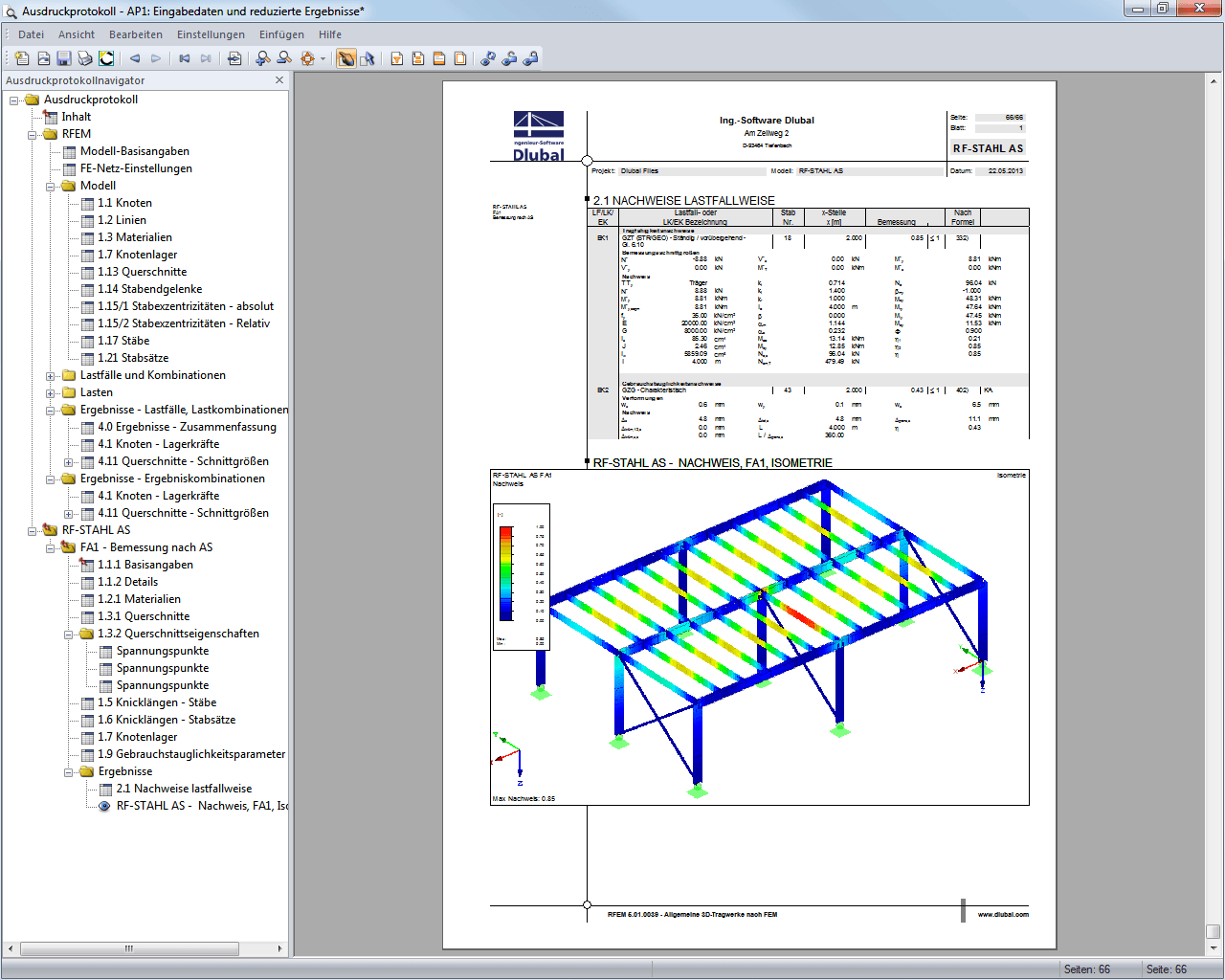Select Modell-Basisangaben entry
1225x980 pixels.
click(135, 151)
